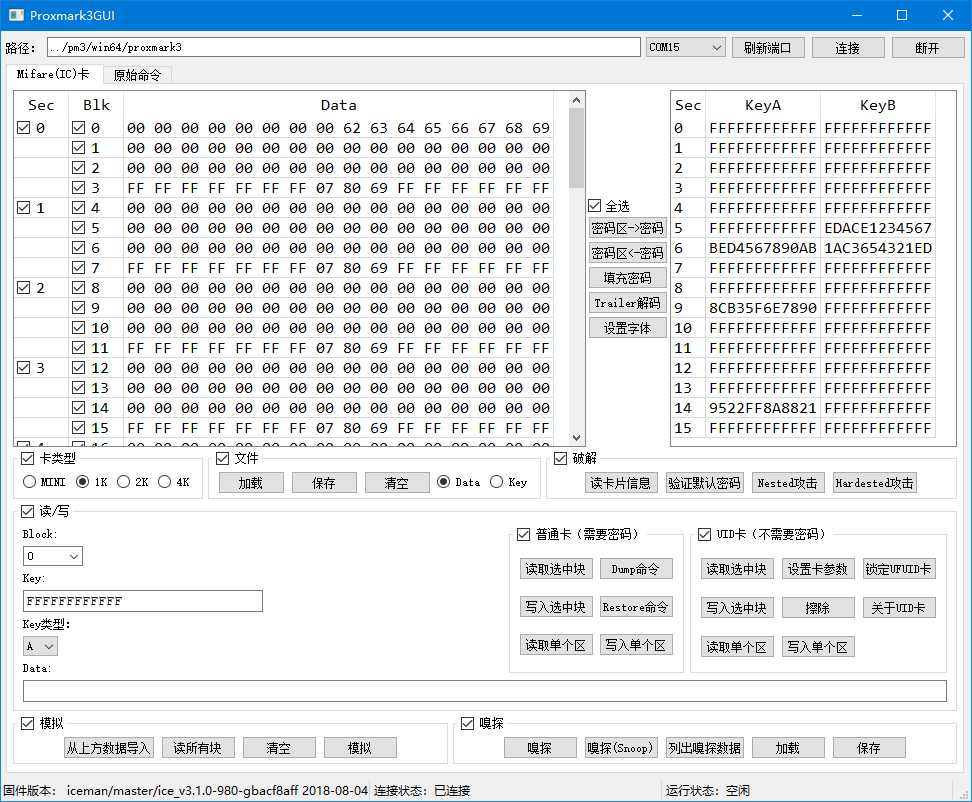Toggle the 嗅探 group checkbox

coord(467,723)
